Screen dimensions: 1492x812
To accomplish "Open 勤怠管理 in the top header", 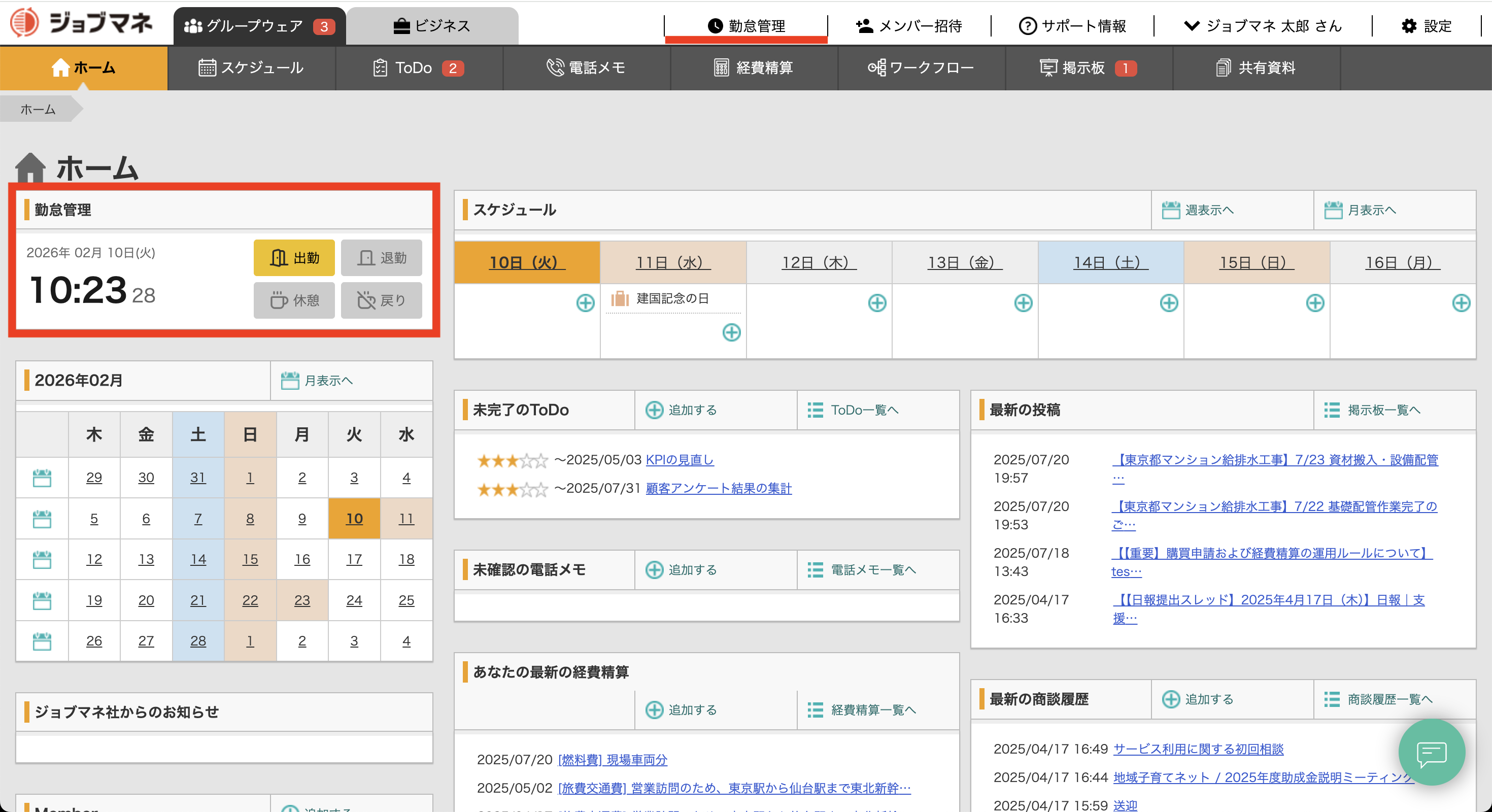I will tap(746, 26).
